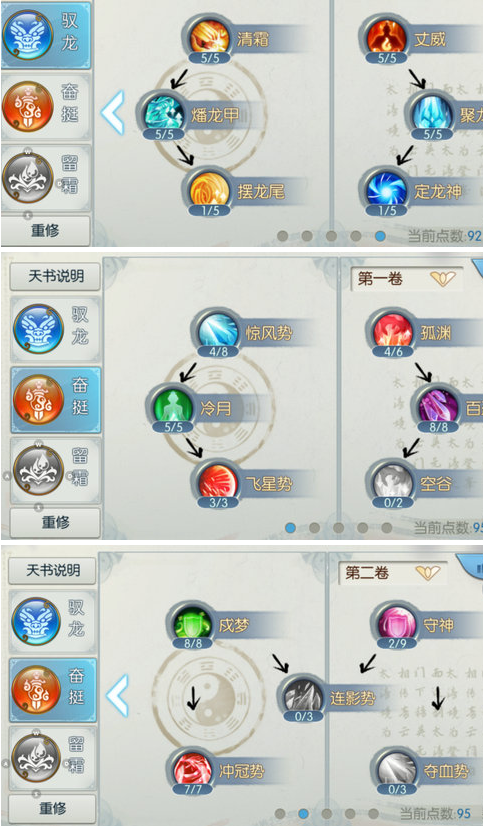This screenshot has width=483, height=826.
Task: Switch to the 奋挺 tab in top panel
Action: [x=46, y=107]
